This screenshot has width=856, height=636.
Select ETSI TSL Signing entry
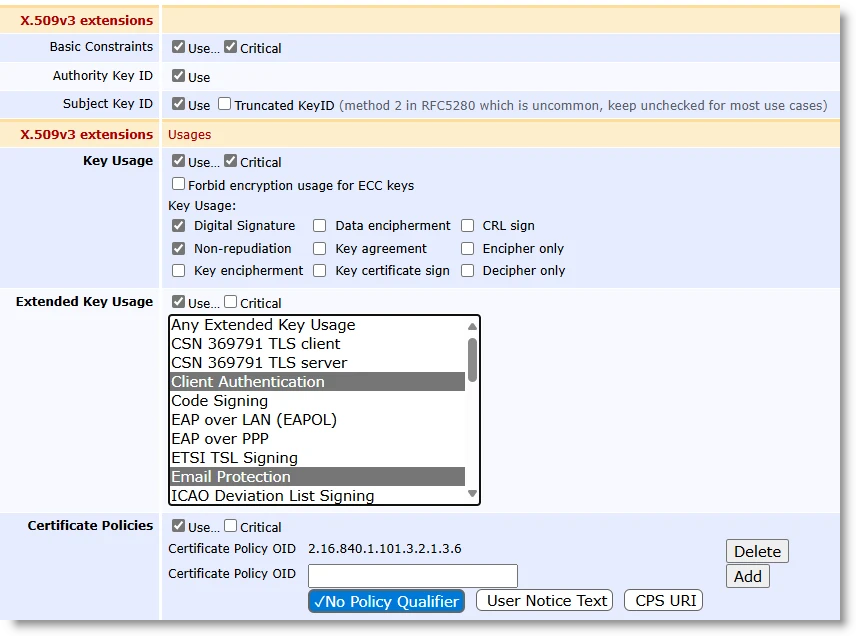click(x=317, y=458)
